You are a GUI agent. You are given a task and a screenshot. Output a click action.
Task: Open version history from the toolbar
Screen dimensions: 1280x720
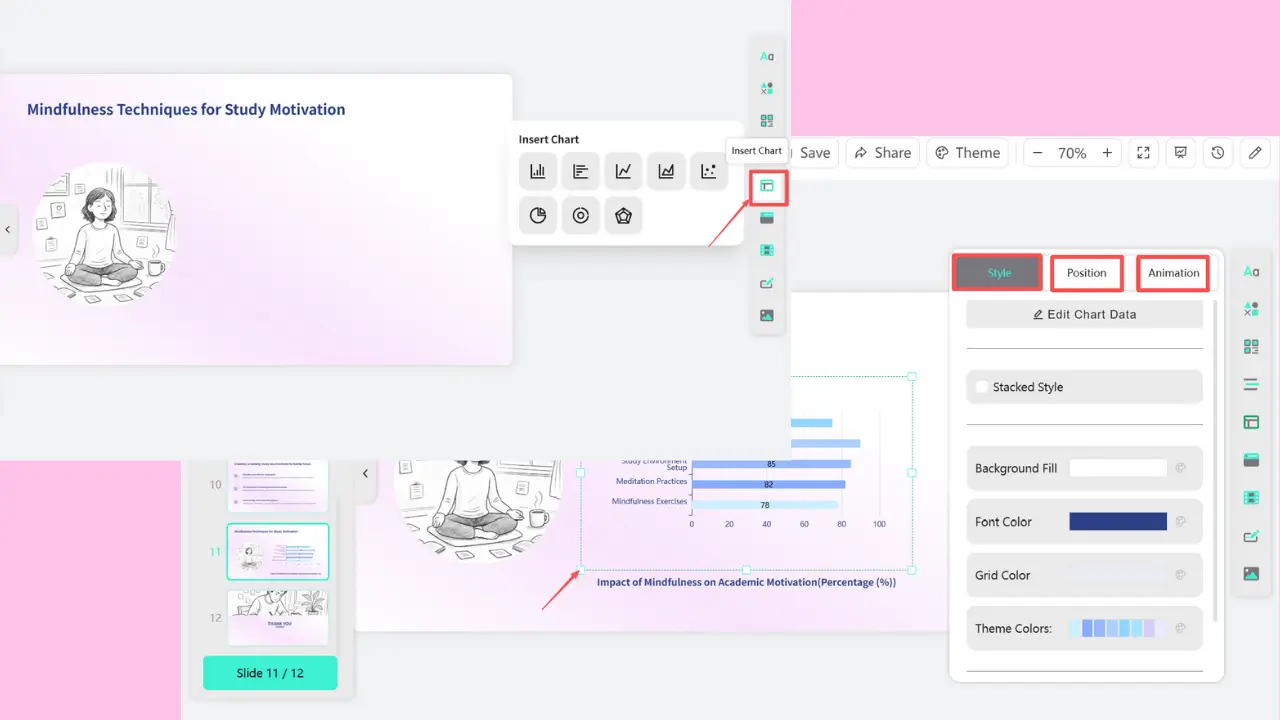1217,152
